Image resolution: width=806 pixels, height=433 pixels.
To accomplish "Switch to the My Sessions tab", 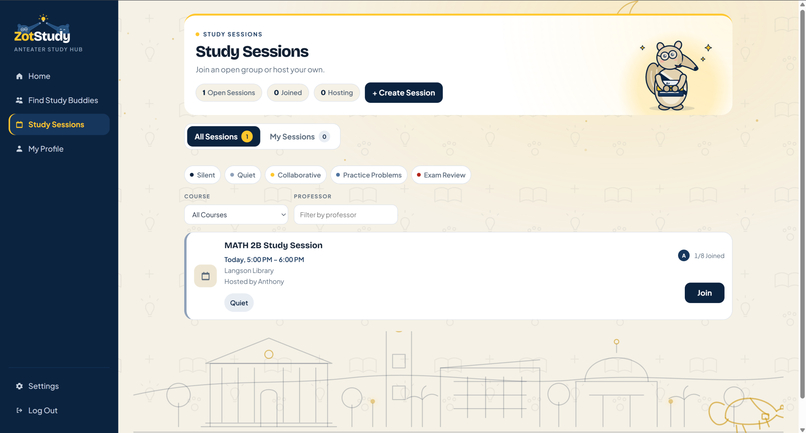I will point(300,137).
